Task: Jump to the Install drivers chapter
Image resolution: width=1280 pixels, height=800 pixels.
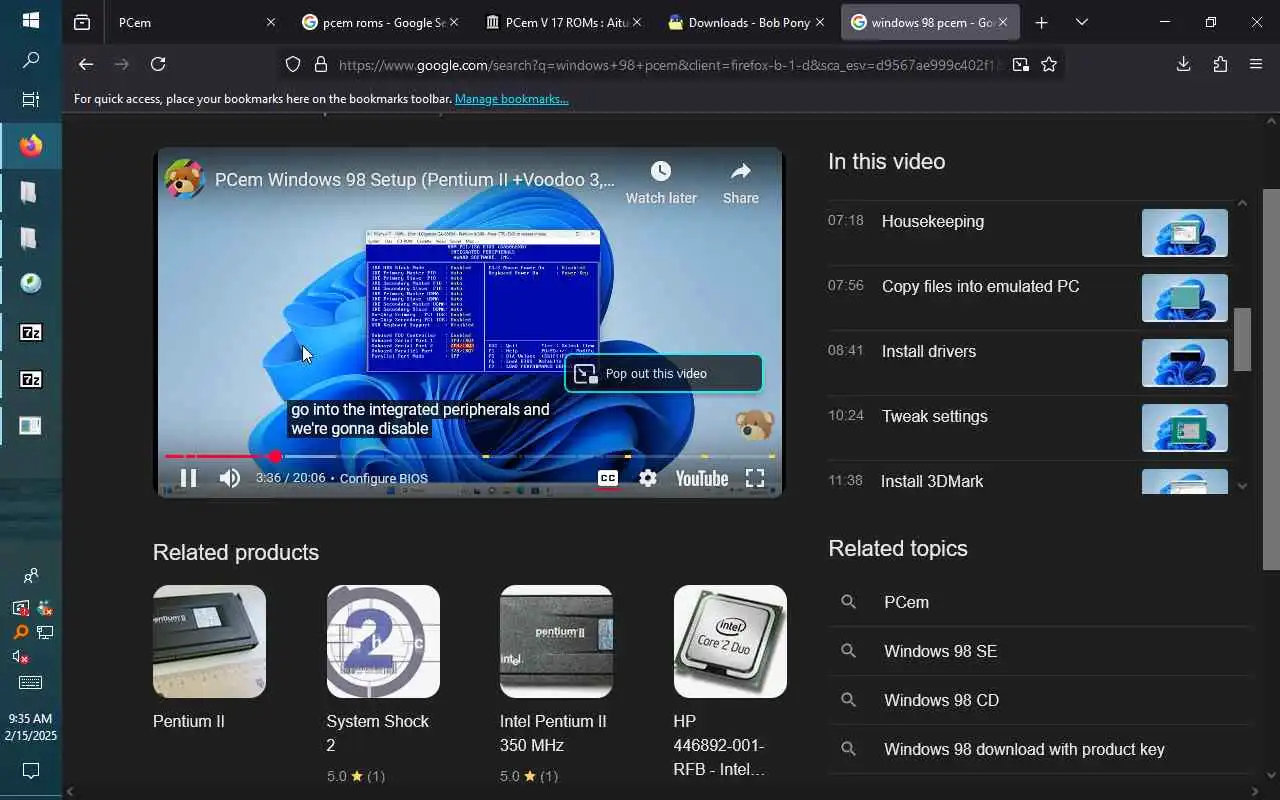Action: point(1027,362)
